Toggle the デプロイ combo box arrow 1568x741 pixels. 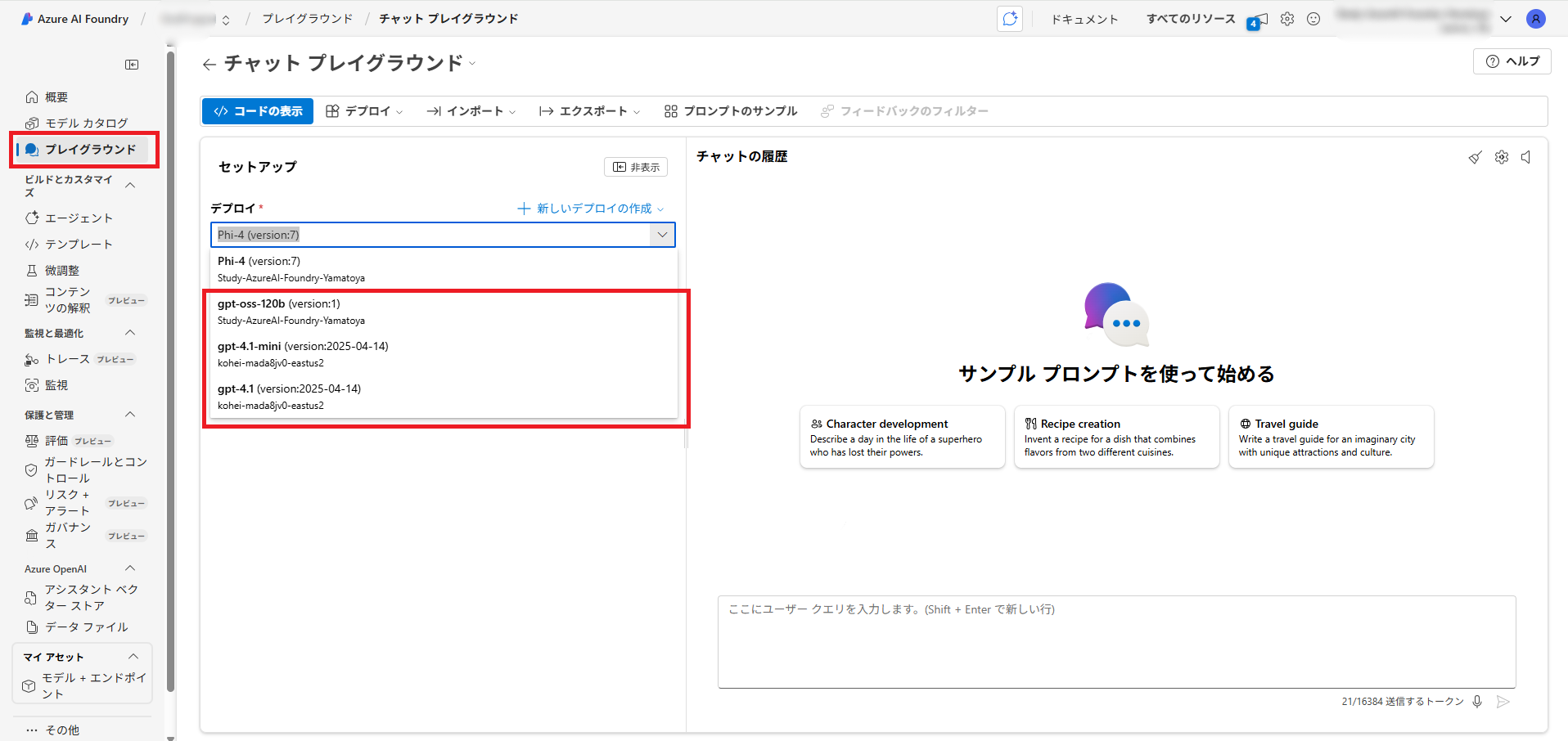click(662, 235)
